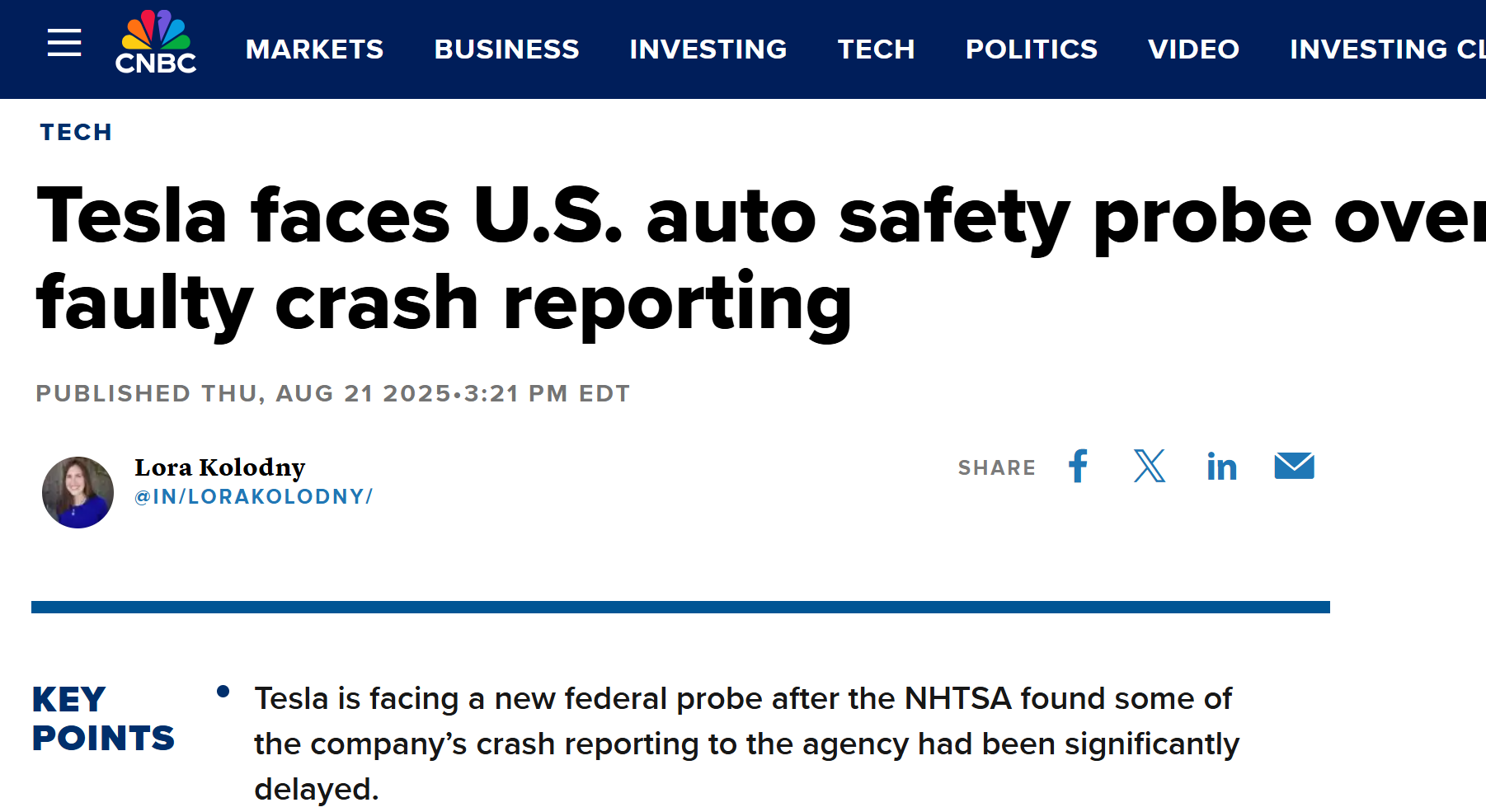Click Lora Kolodny's author photo
Screen dimensions: 1486x812
click(x=78, y=492)
